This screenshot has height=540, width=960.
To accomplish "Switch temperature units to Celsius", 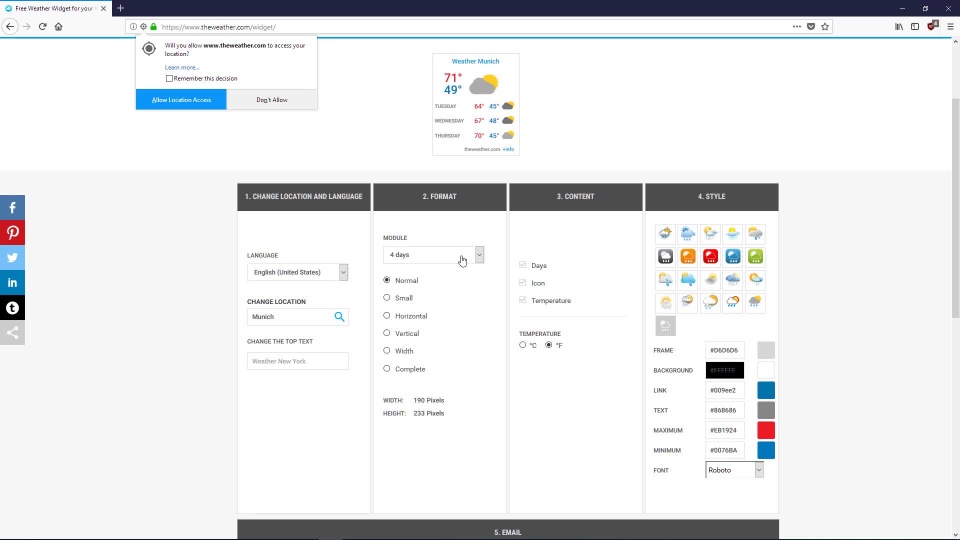I will point(522,345).
